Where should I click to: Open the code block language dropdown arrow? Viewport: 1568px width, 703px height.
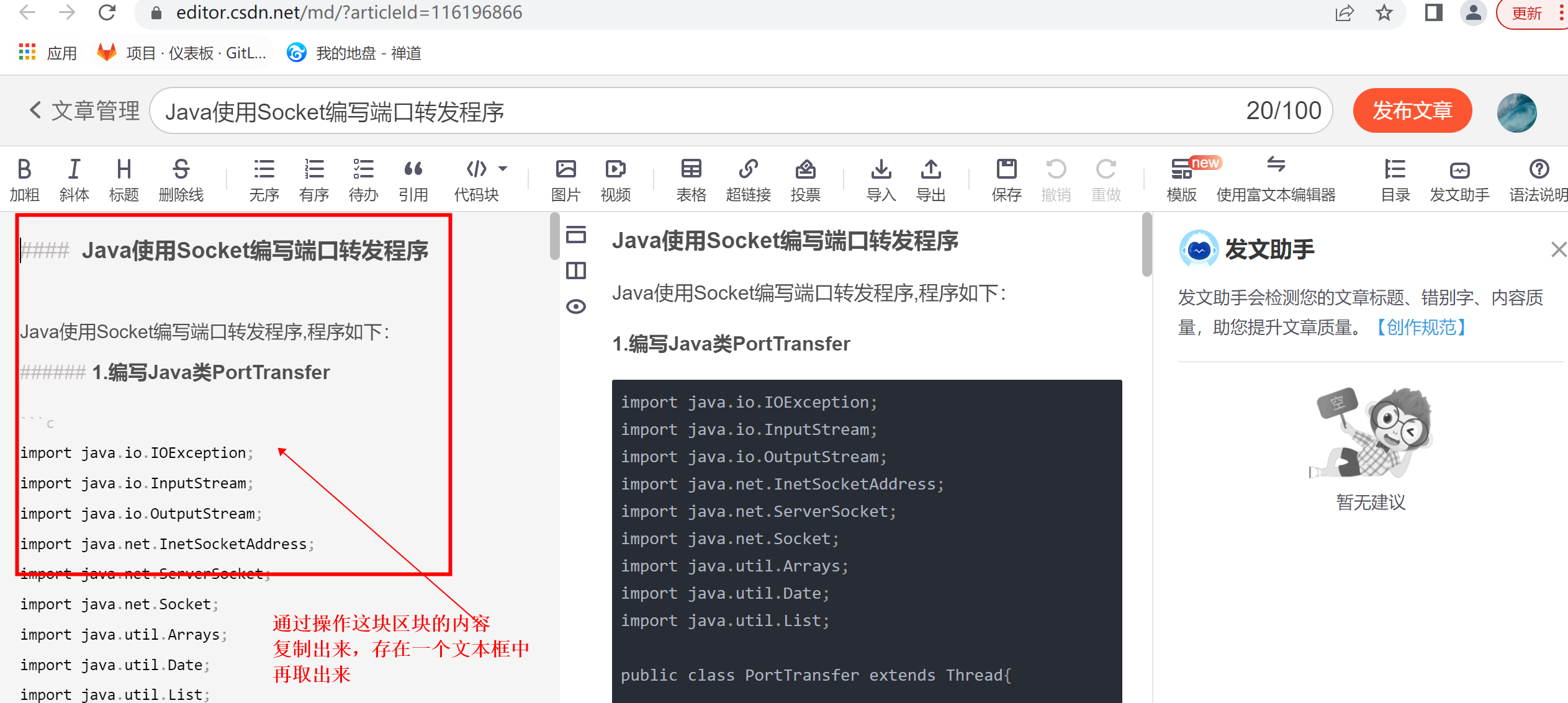(x=503, y=168)
